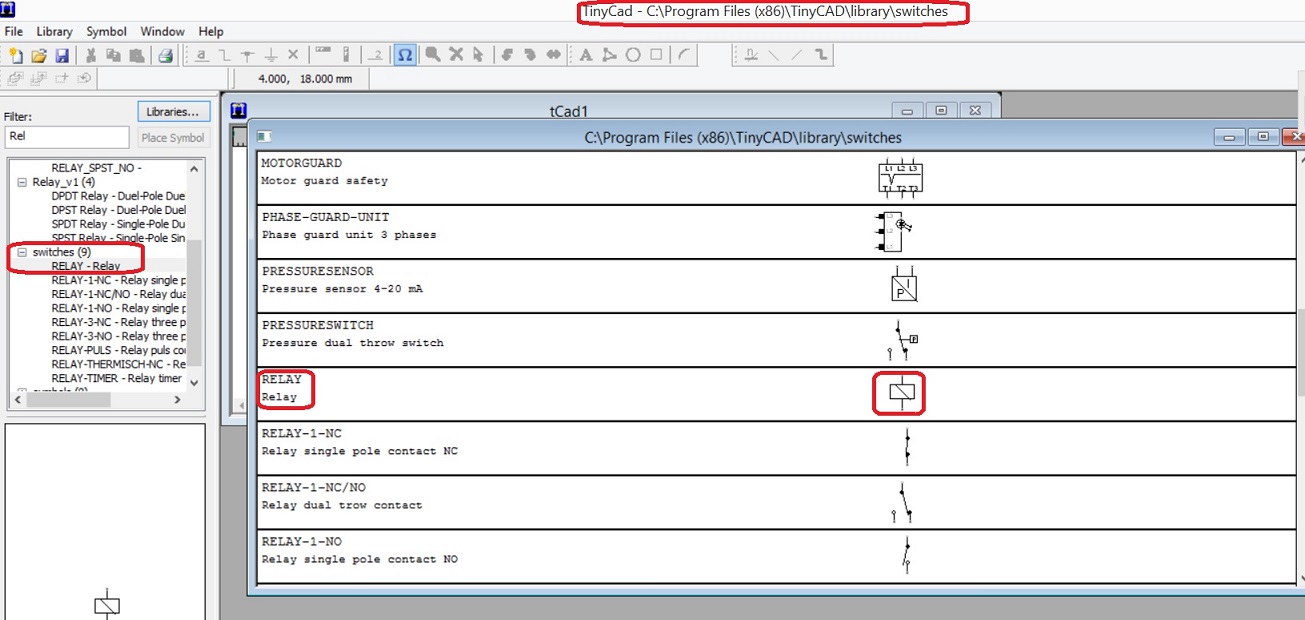Viewport: 1305px width, 620px height.
Task: Save with the floppy disk icon
Action: 61,55
